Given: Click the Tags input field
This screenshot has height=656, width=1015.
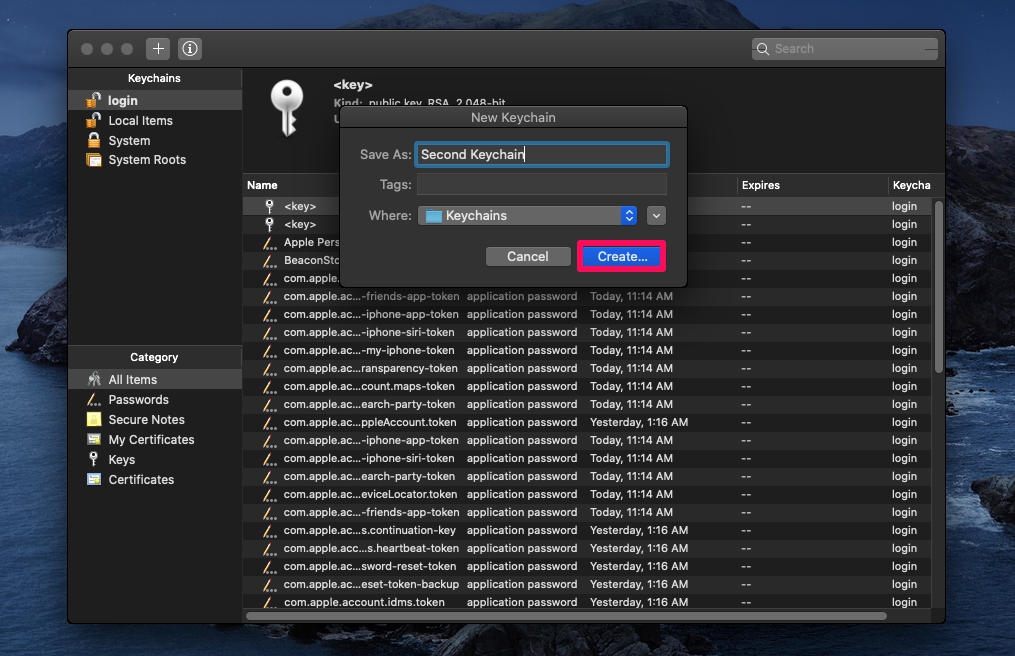Looking at the screenshot, I should coord(540,184).
